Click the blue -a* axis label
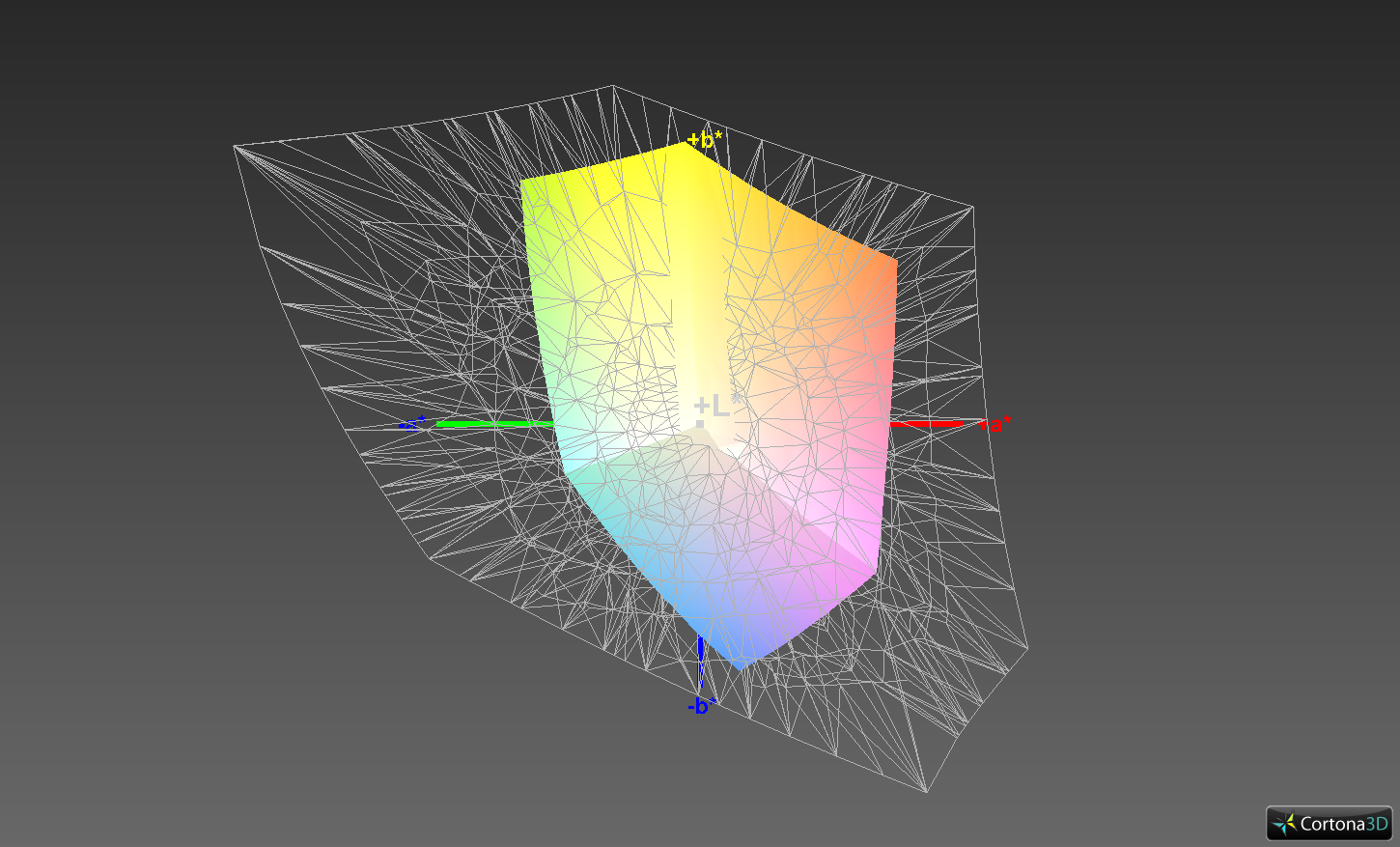Screen dimensions: 1400x847 [x=412, y=423]
